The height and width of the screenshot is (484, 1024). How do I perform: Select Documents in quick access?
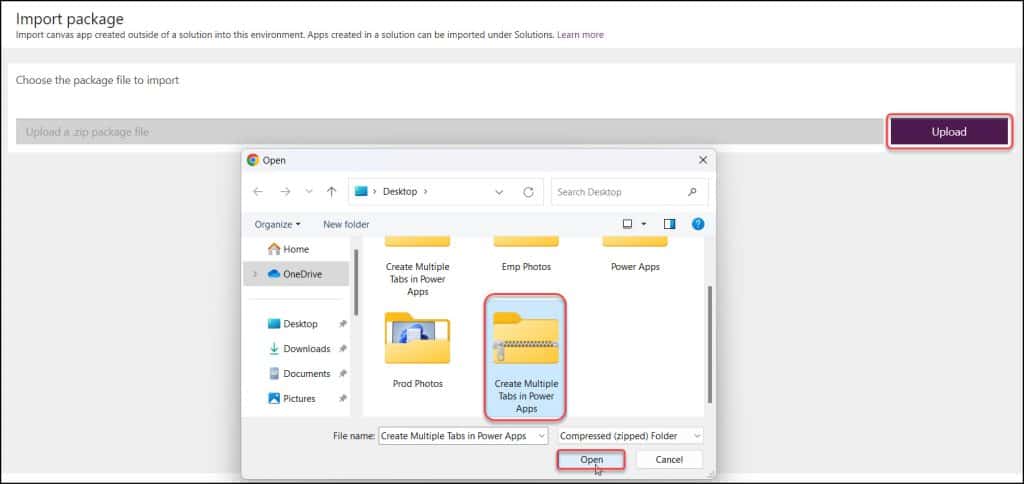(306, 374)
